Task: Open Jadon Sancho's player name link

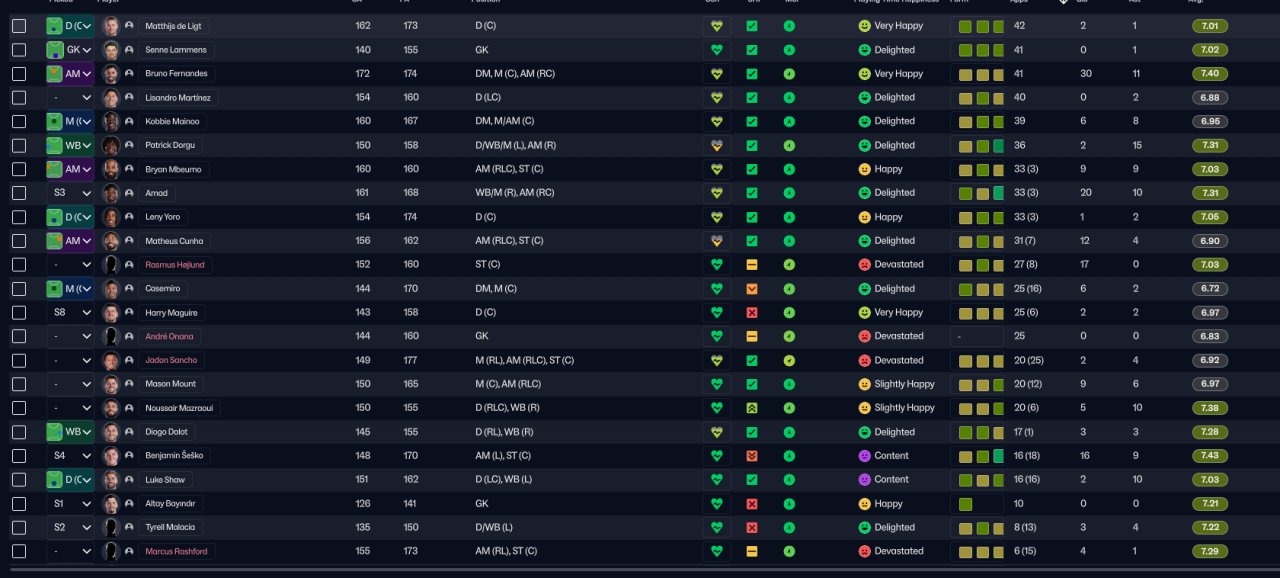Action: [x=171, y=360]
